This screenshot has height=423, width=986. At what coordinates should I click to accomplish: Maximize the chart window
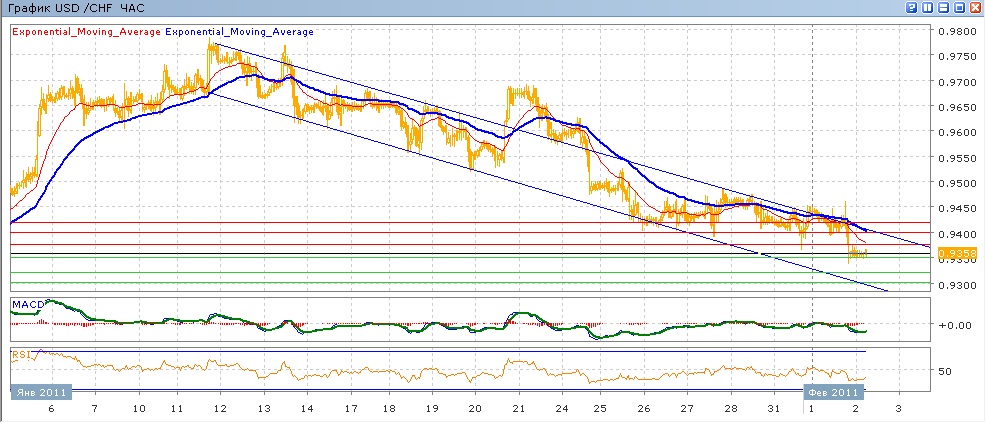pyautogui.click(x=960, y=8)
